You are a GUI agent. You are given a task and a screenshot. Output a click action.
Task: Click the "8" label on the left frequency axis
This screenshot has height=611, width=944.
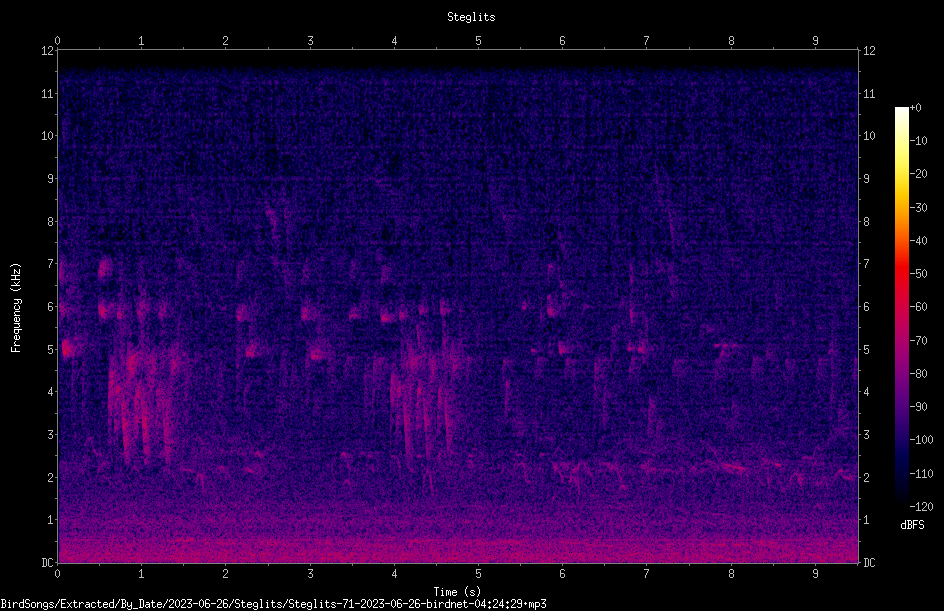[50, 222]
